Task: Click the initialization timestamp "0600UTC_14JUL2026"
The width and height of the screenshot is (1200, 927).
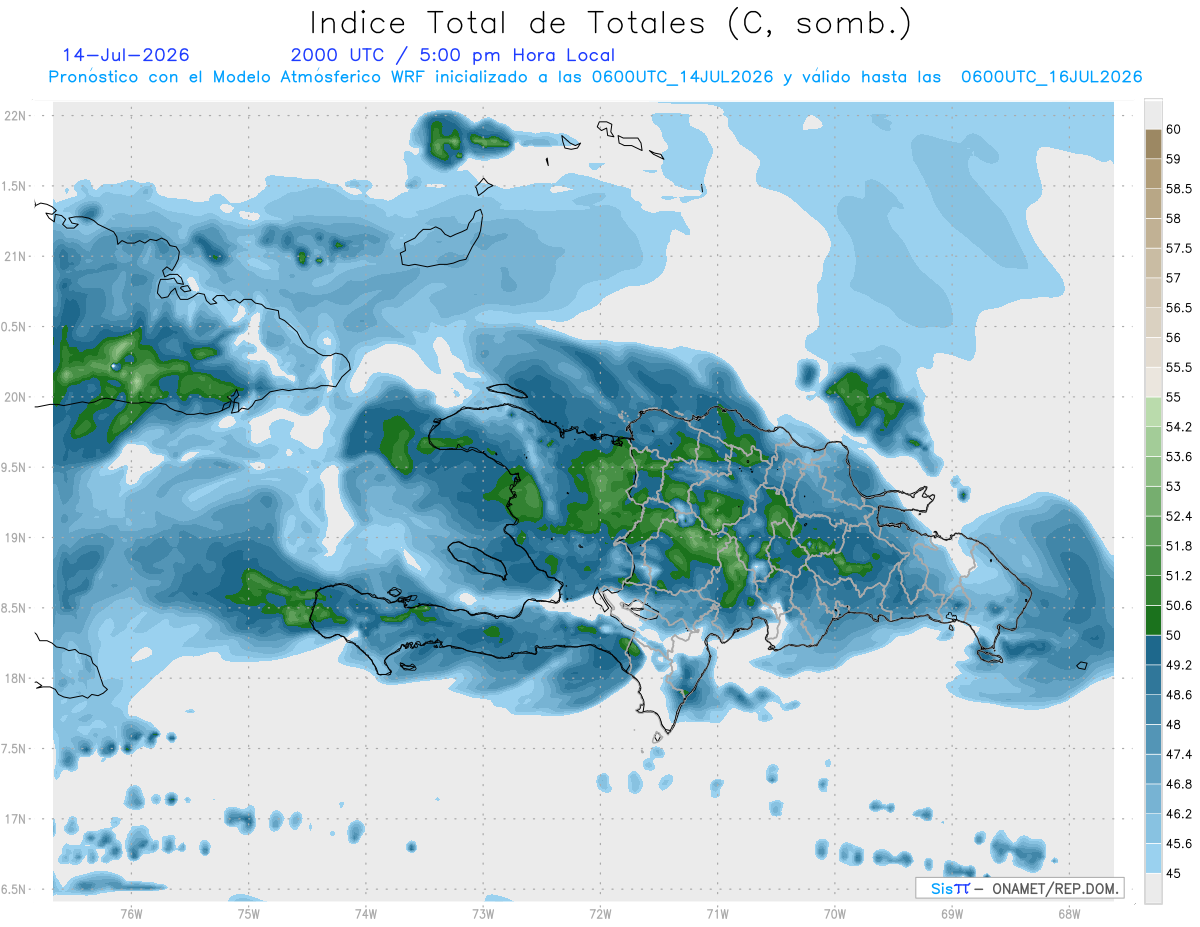Action: (682, 77)
